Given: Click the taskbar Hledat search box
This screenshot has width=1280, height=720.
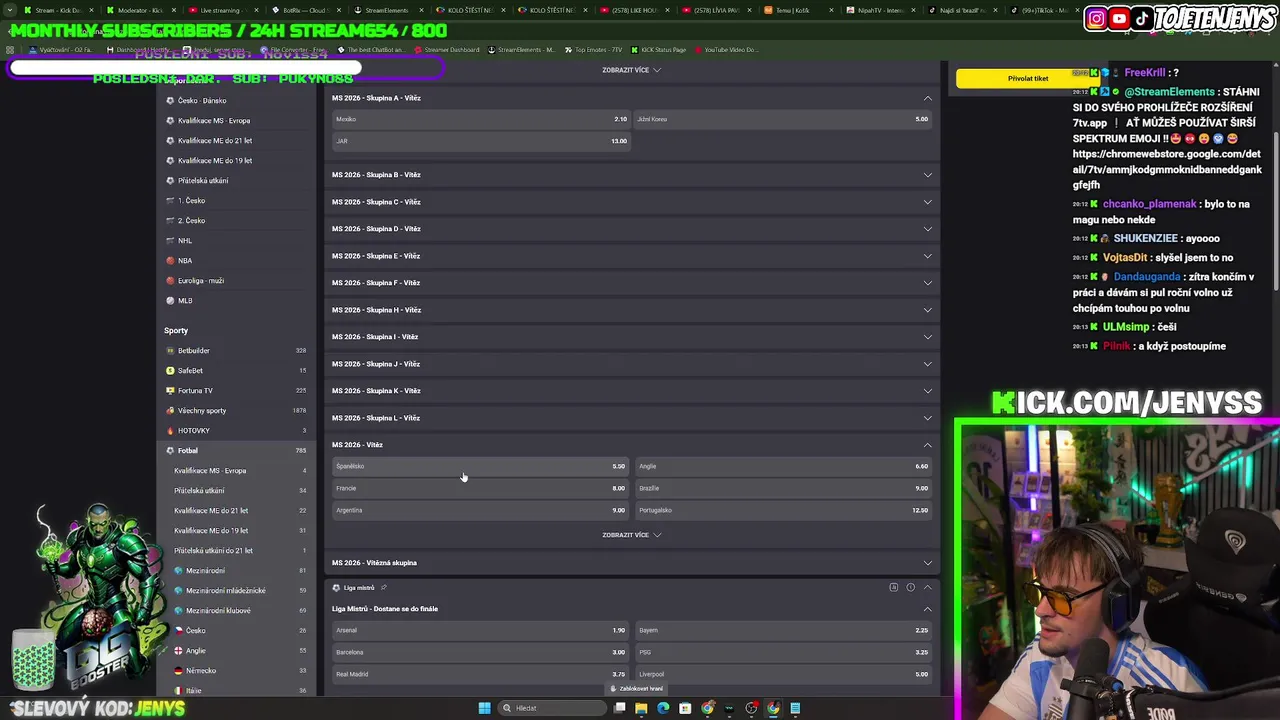Looking at the screenshot, I should tap(553, 708).
